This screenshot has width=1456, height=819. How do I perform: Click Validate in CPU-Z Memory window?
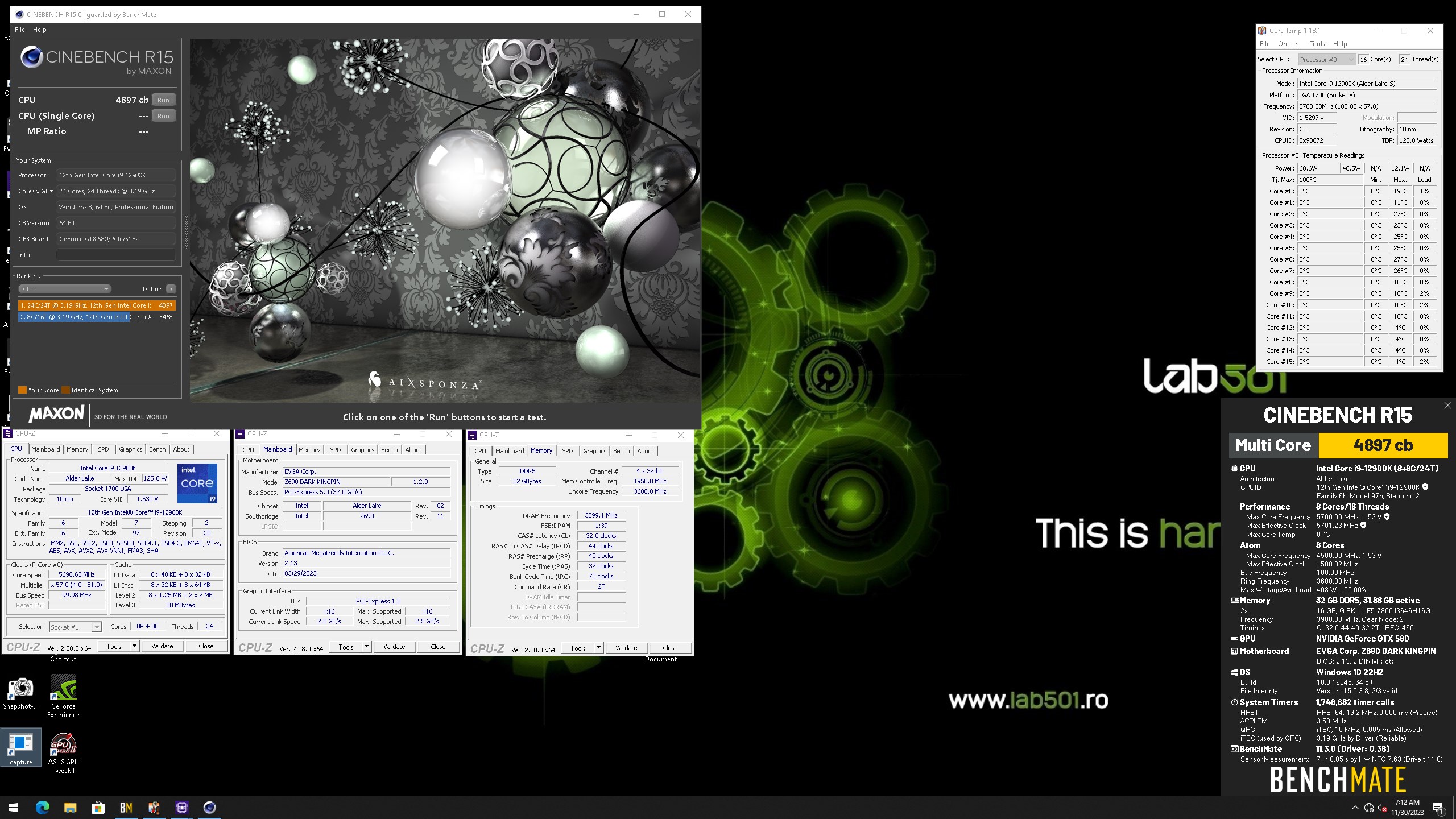coord(626,648)
